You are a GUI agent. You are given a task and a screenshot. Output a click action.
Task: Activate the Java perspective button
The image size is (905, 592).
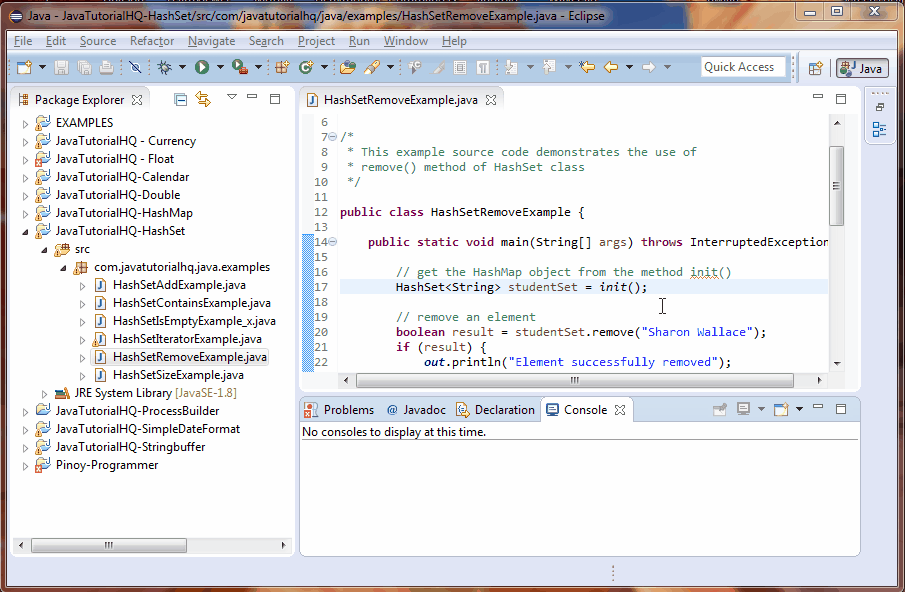point(861,68)
